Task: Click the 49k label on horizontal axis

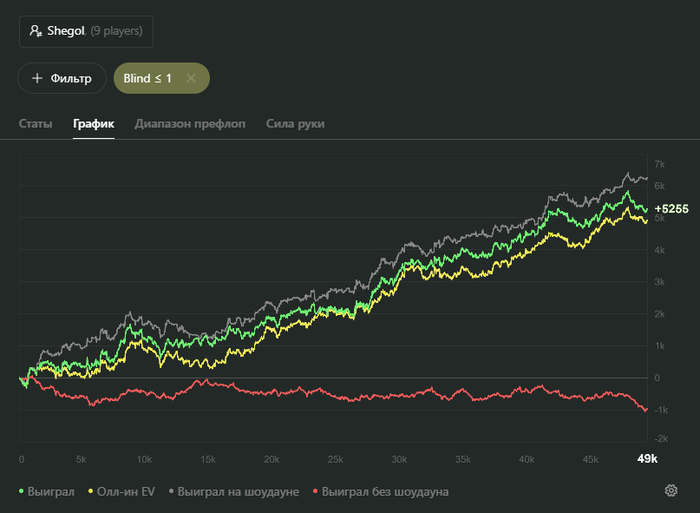Action: tap(647, 458)
